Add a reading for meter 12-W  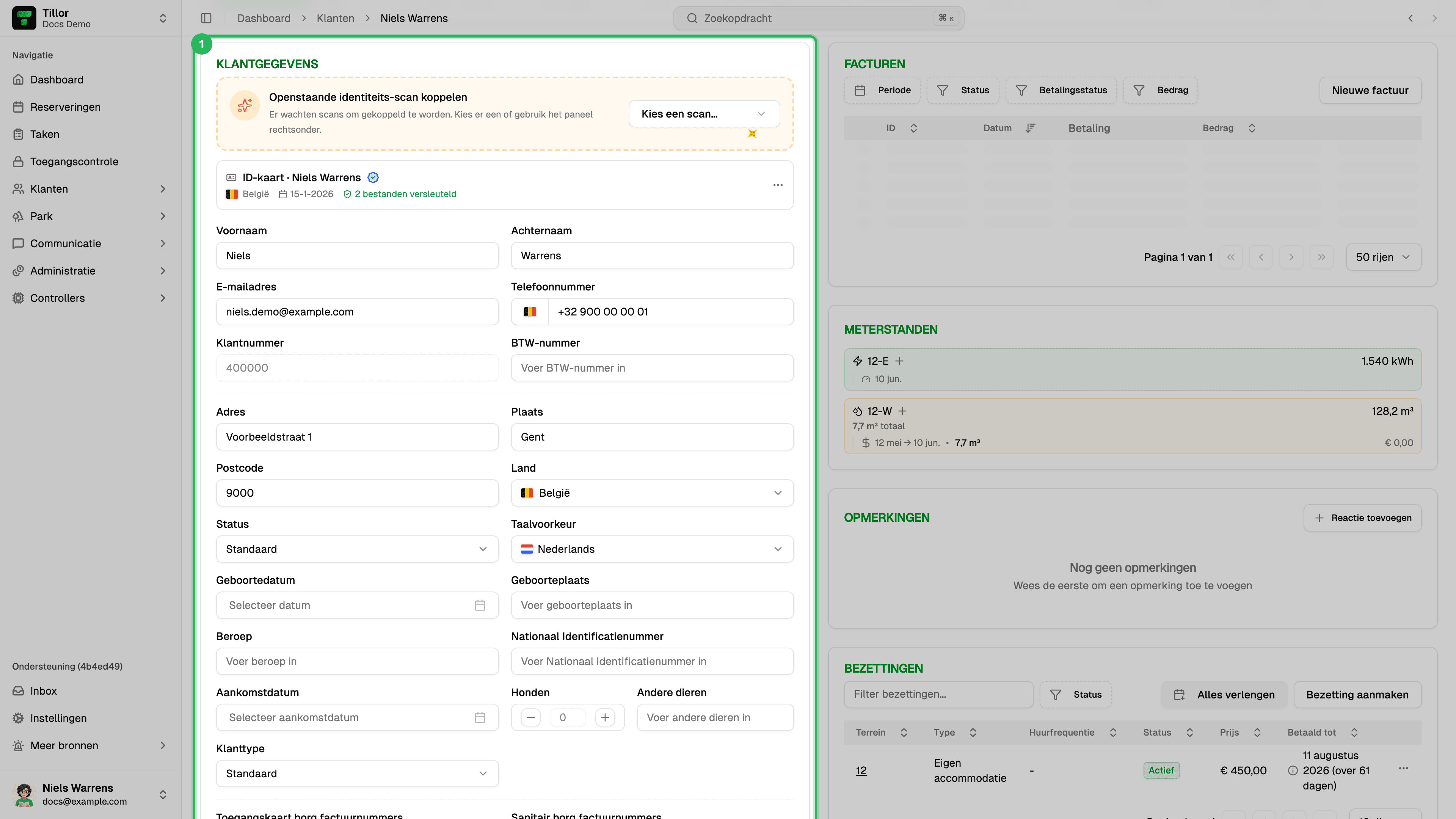point(902,411)
